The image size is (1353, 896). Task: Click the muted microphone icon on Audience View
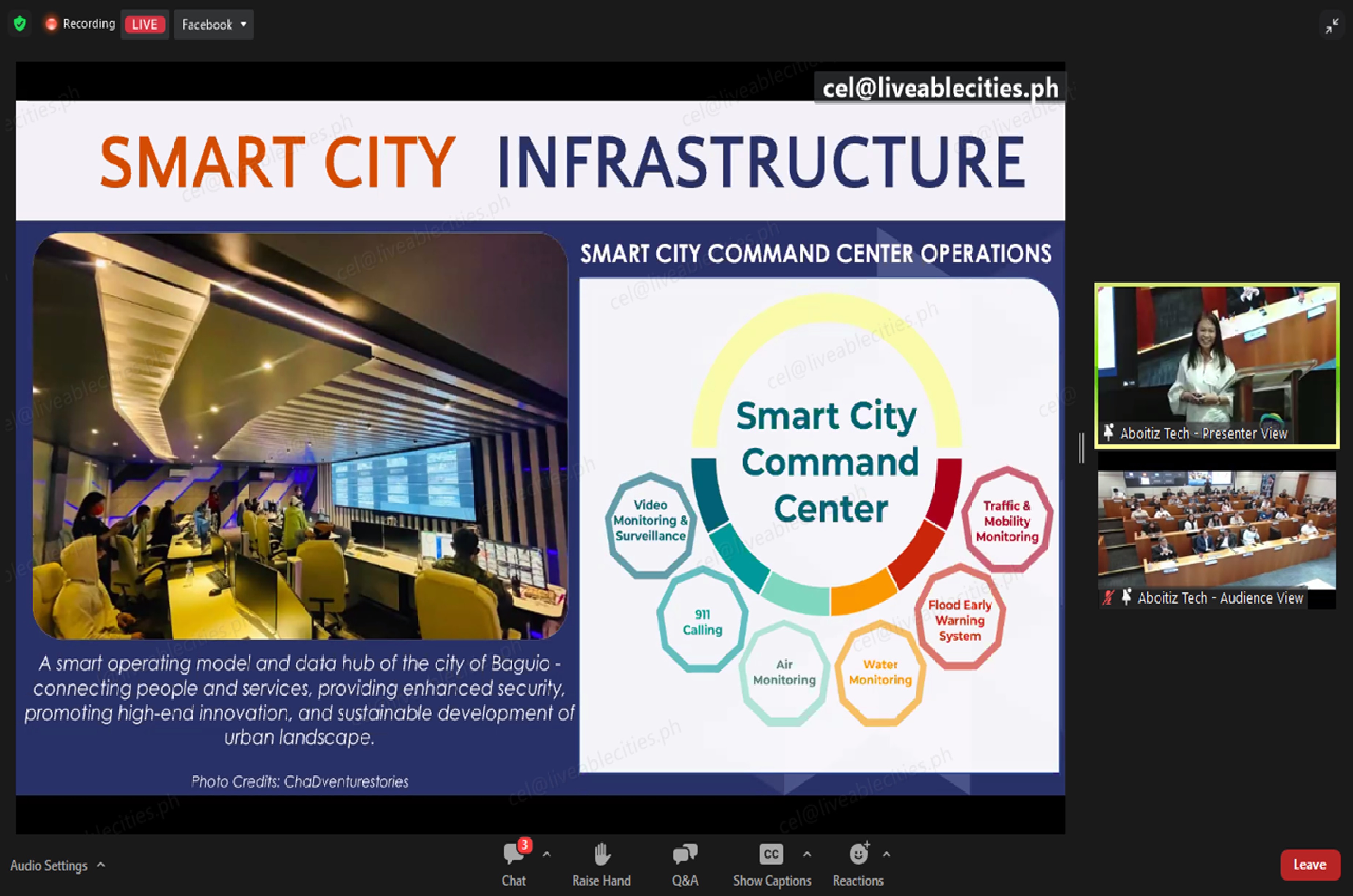(x=1108, y=598)
